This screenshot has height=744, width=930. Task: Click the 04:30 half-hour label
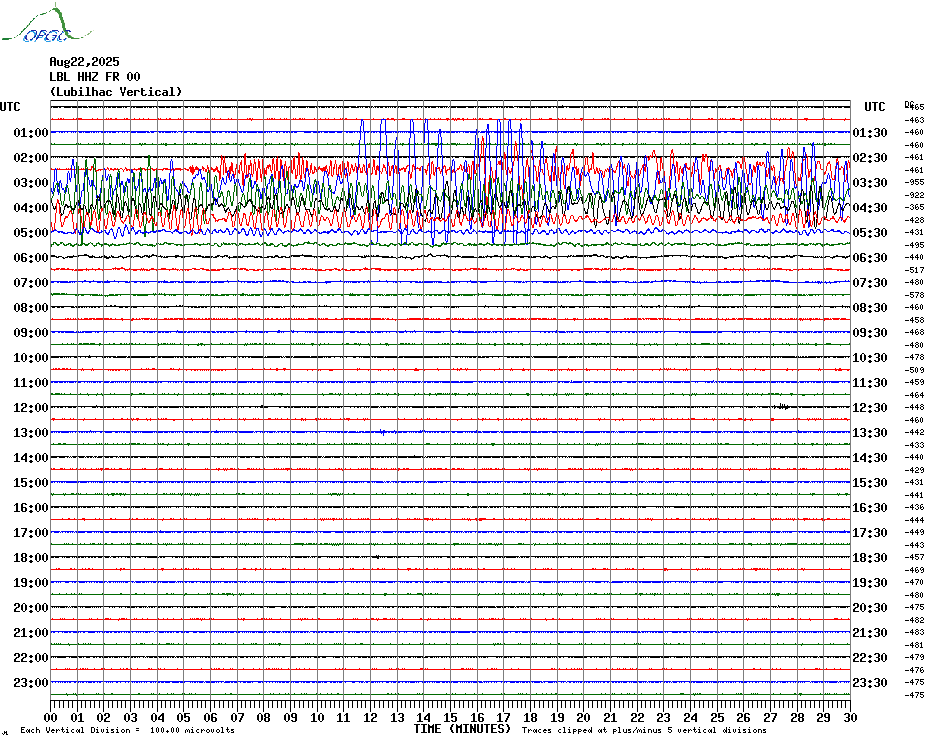[870, 207]
